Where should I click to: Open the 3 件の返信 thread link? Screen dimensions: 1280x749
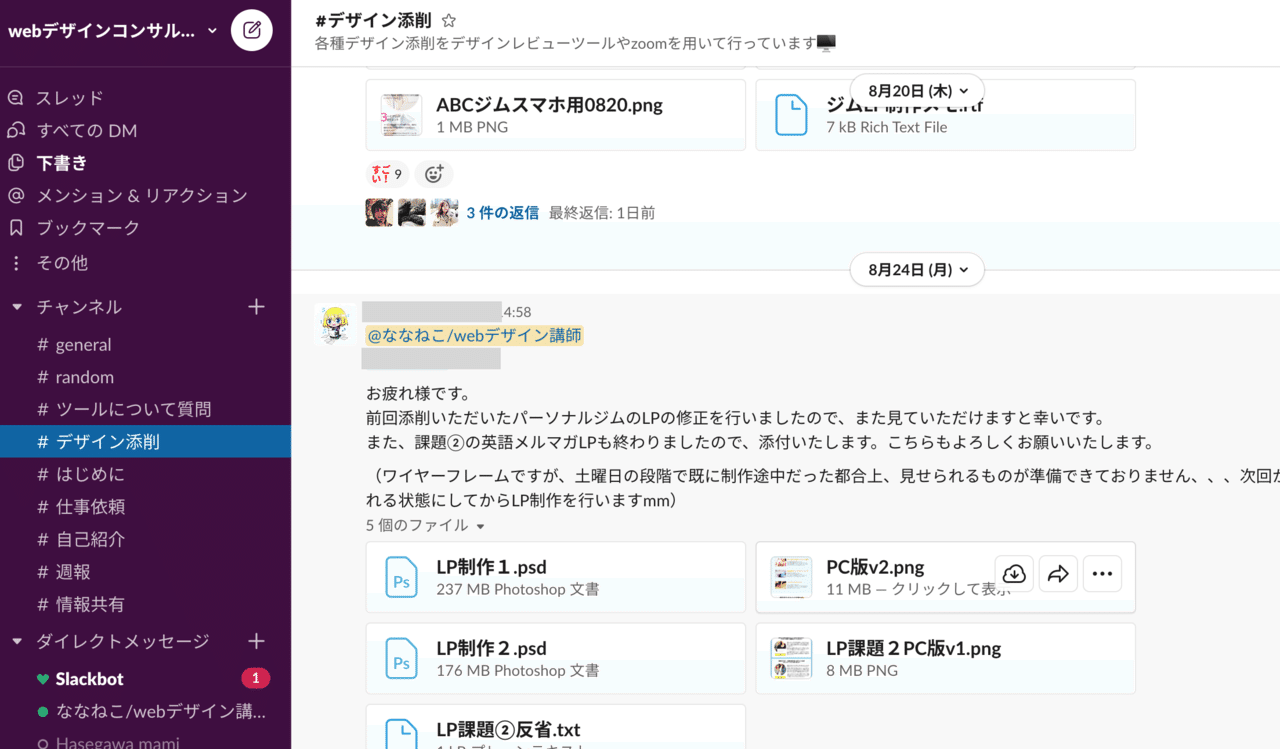point(502,213)
